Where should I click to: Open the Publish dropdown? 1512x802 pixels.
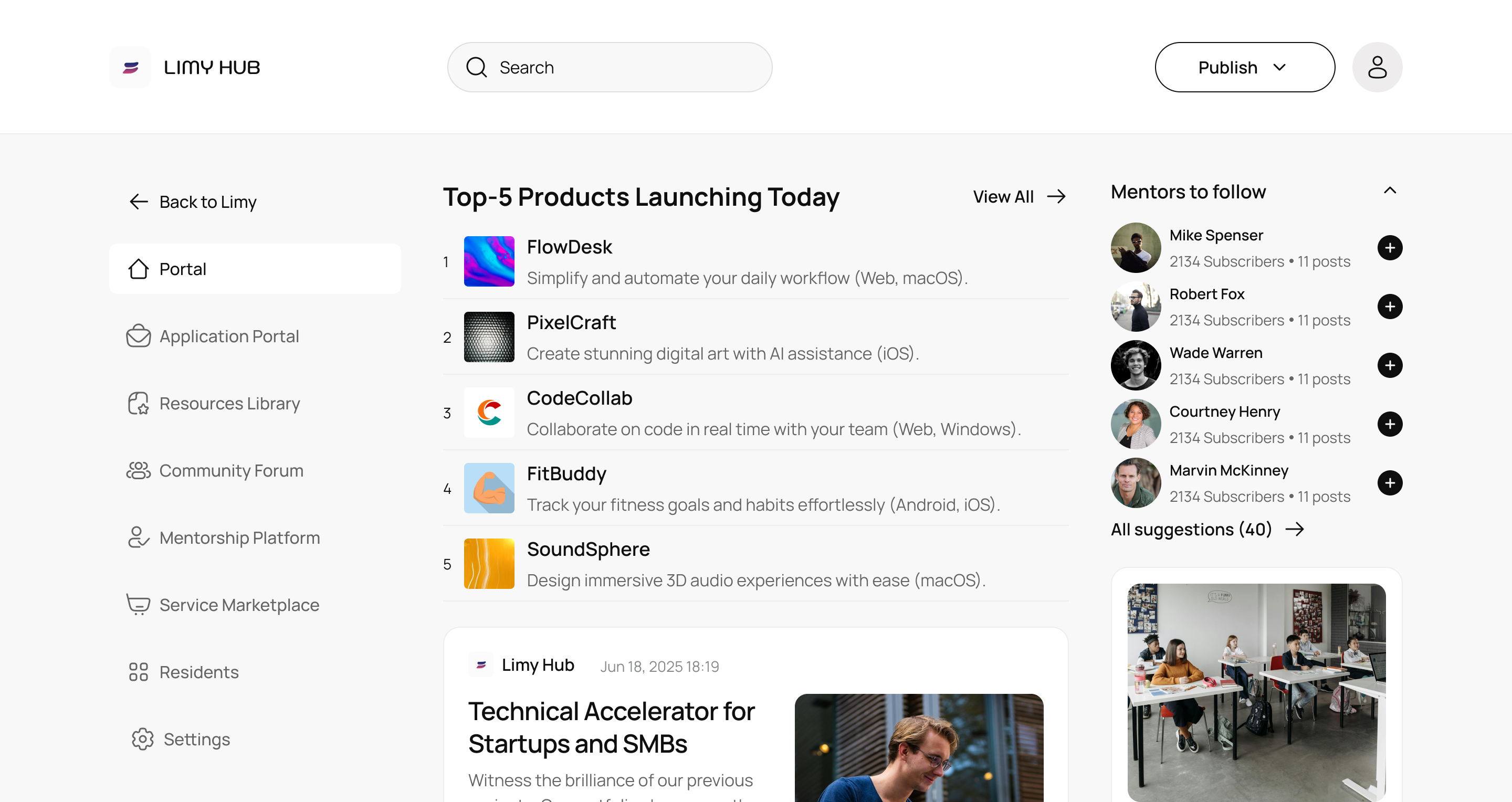pos(1244,67)
